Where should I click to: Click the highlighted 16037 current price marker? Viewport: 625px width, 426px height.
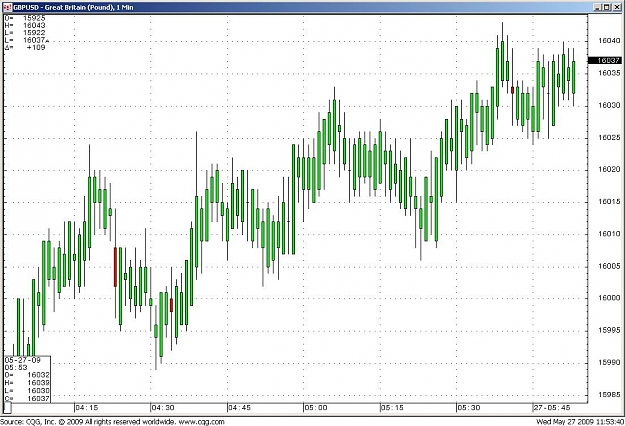(604, 60)
